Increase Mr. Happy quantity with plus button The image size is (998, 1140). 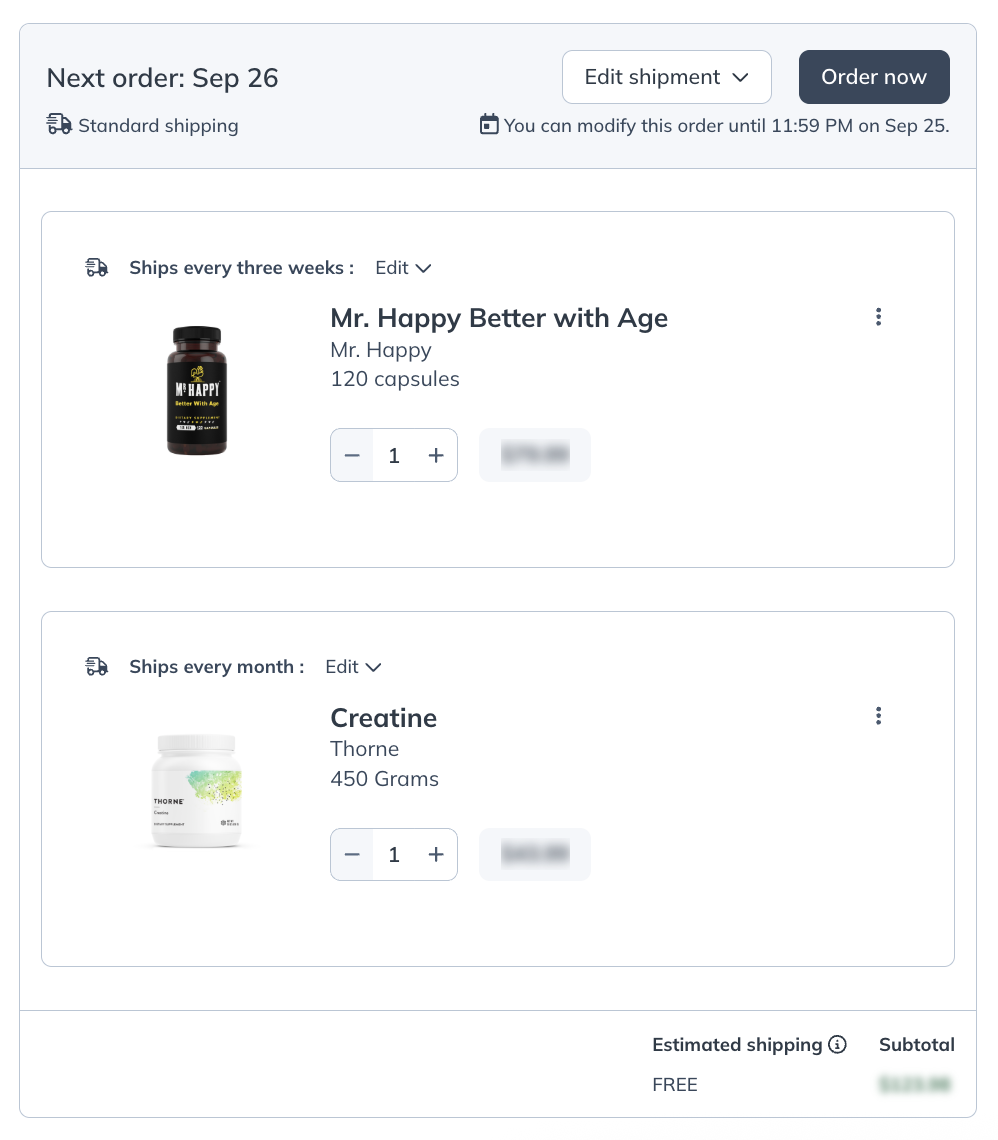tap(436, 455)
